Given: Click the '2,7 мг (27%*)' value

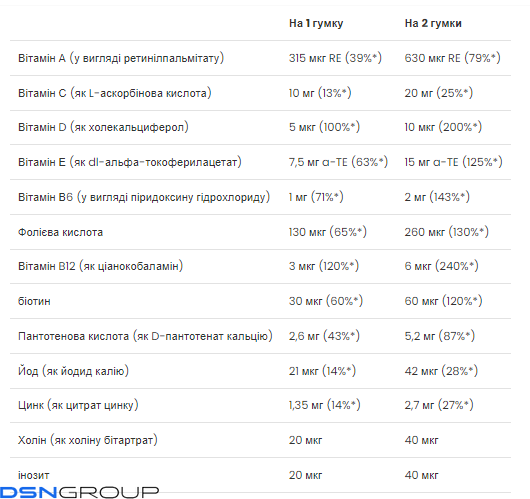Looking at the screenshot, I should [439, 405].
